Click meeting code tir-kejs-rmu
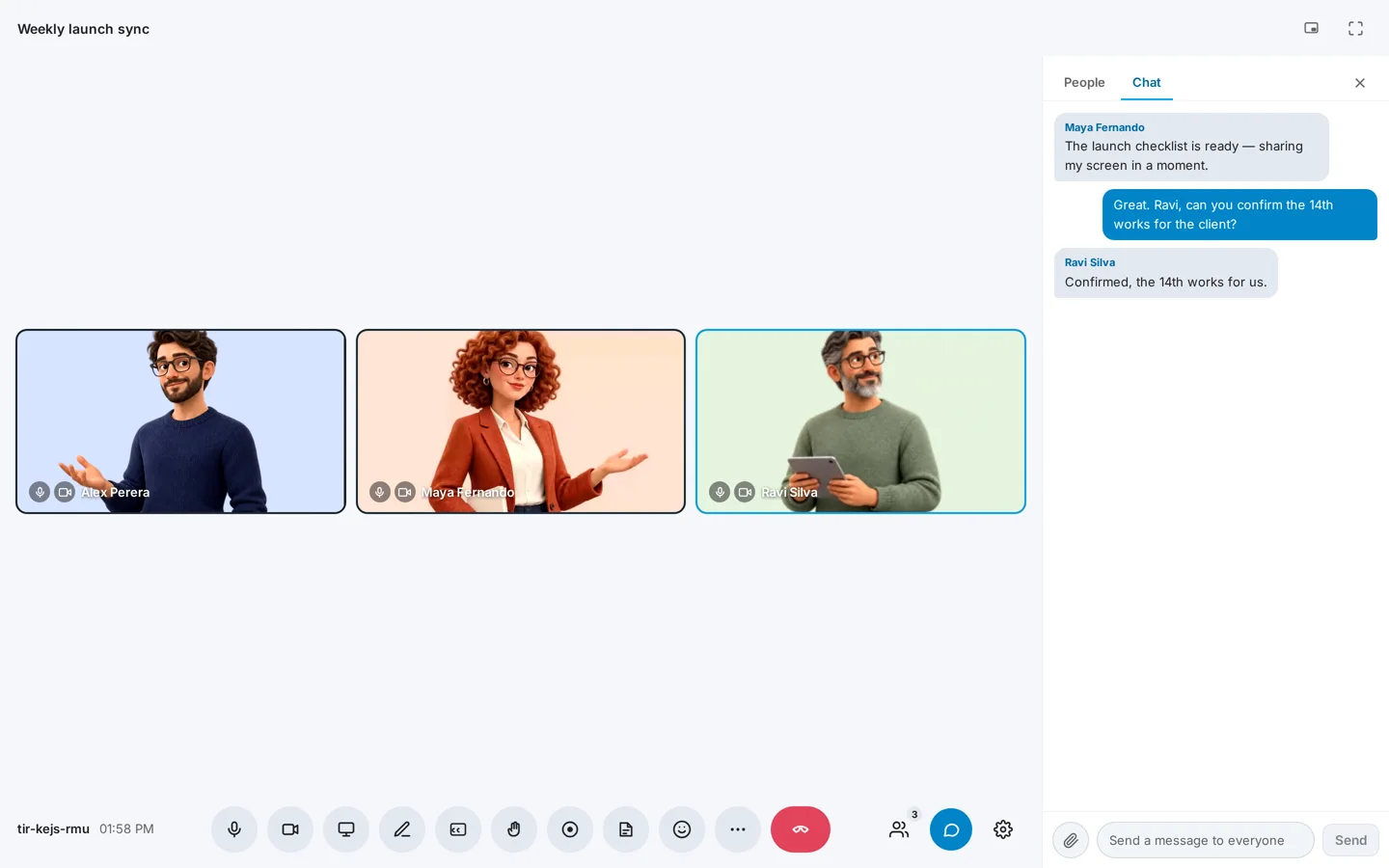This screenshot has height=868, width=1389. pos(53,829)
